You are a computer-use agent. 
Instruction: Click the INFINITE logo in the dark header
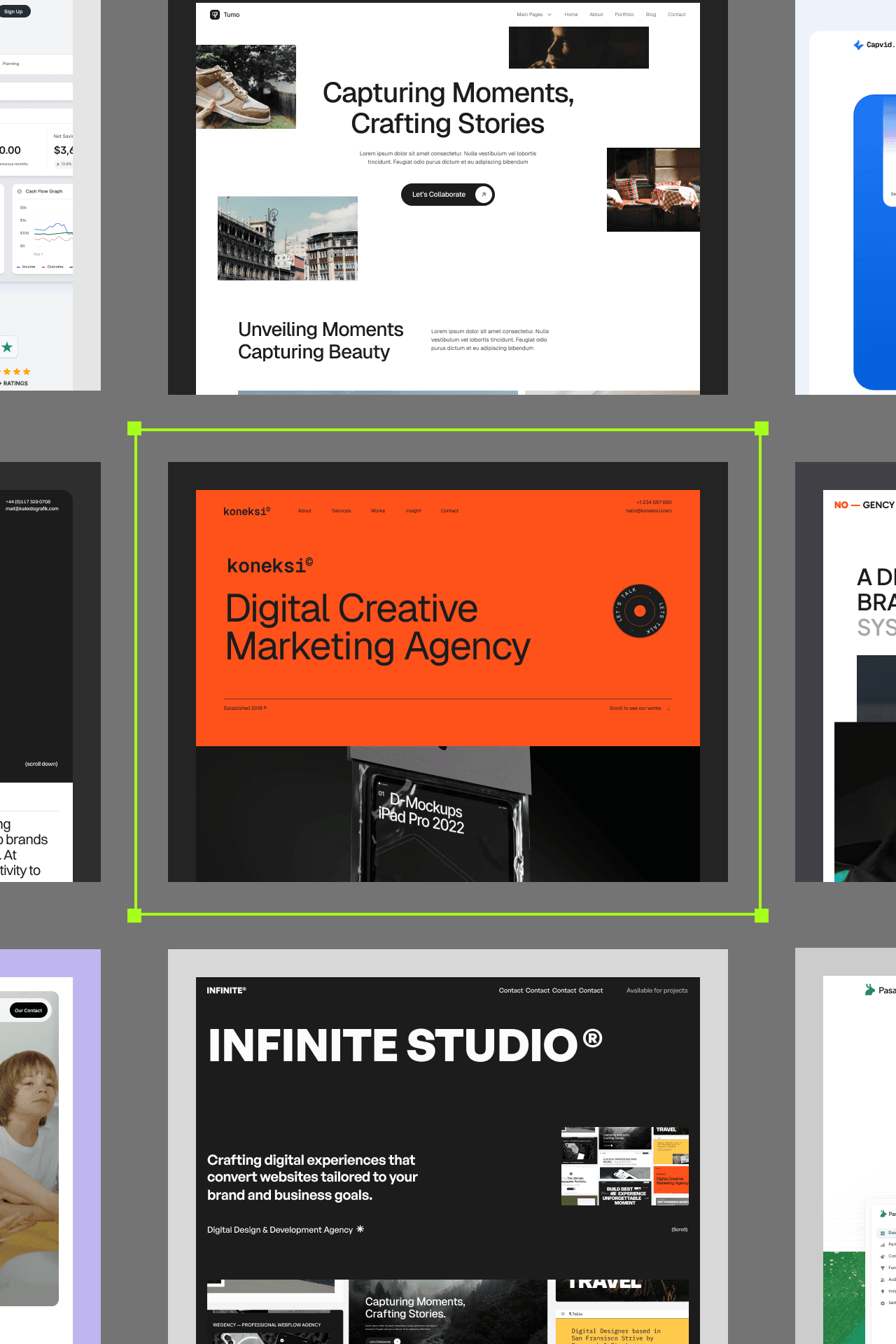coord(226,990)
